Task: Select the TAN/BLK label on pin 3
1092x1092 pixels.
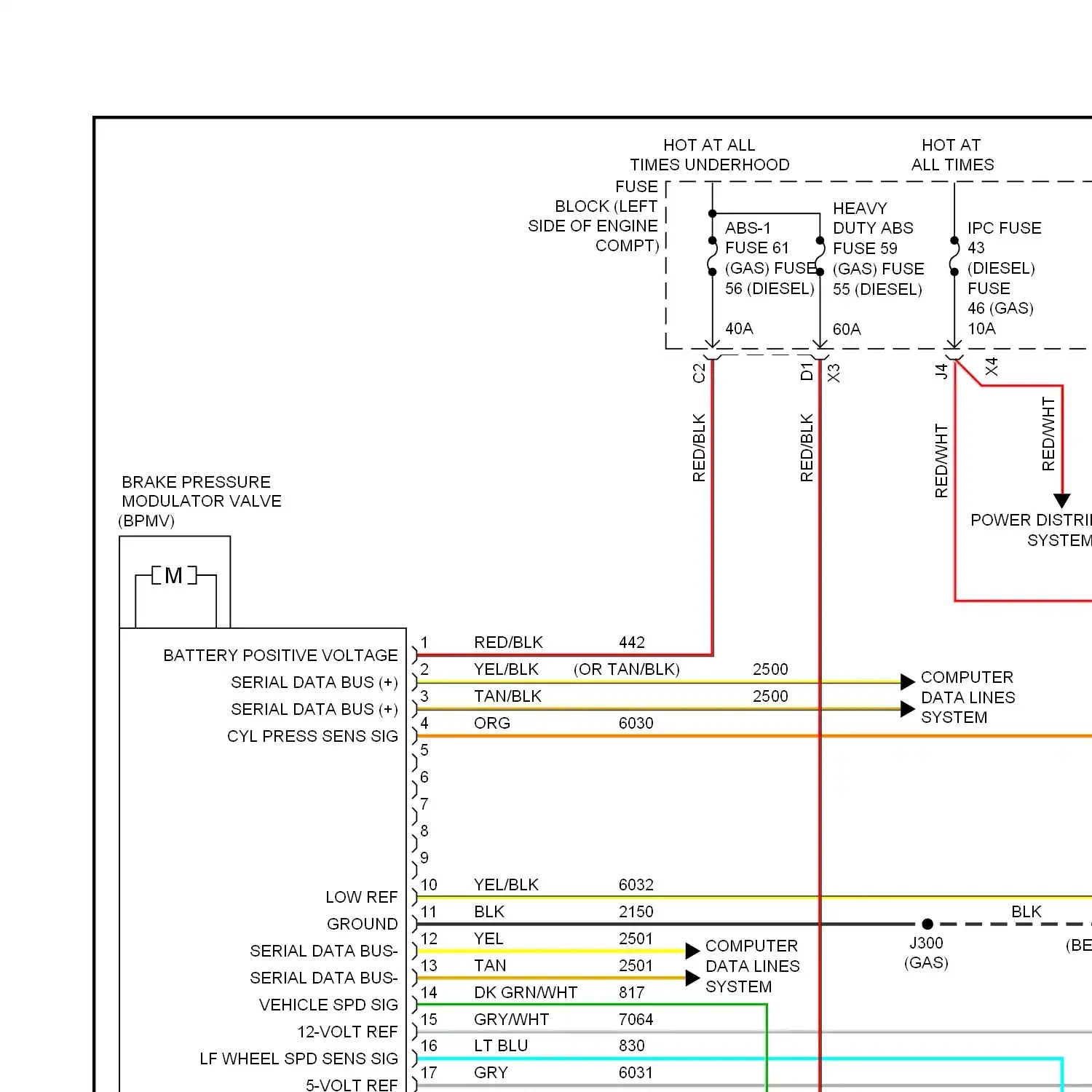Action: coord(507,696)
